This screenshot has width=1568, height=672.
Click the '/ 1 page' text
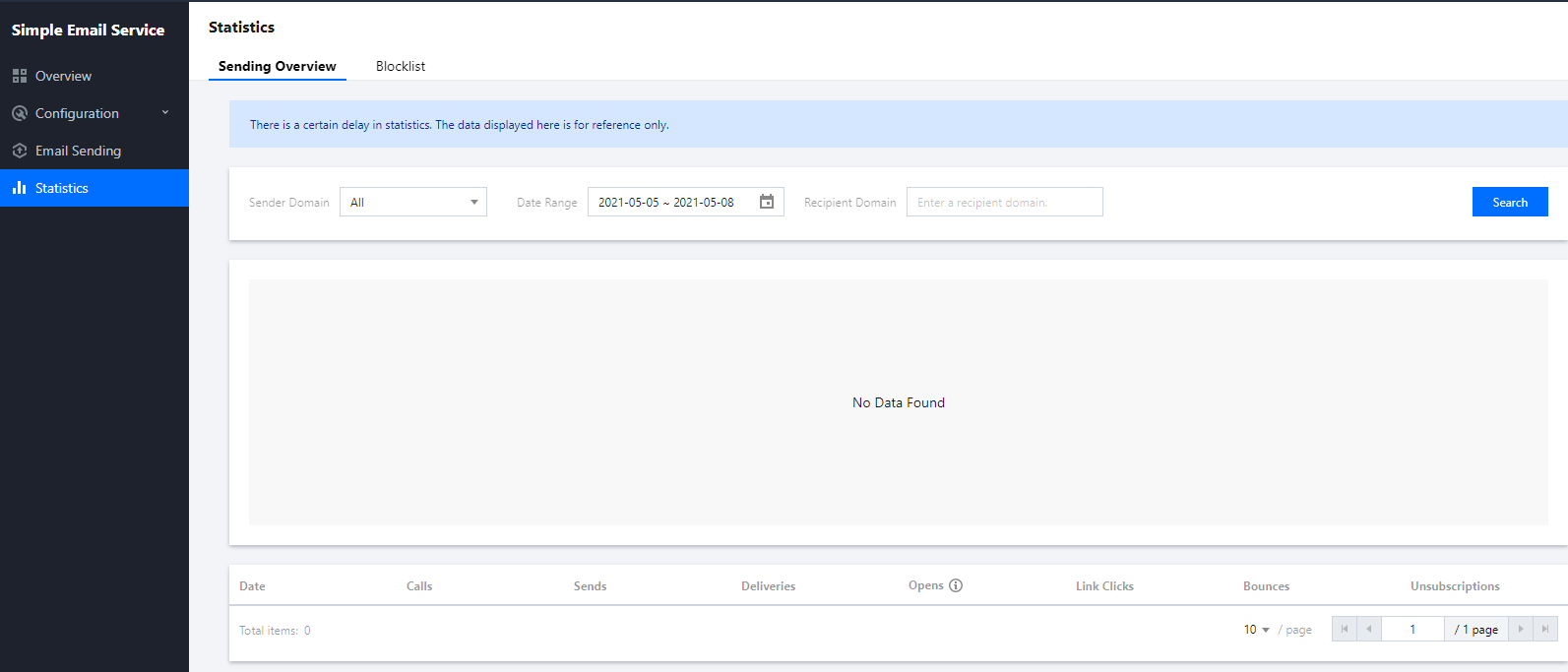pyautogui.click(x=1476, y=630)
